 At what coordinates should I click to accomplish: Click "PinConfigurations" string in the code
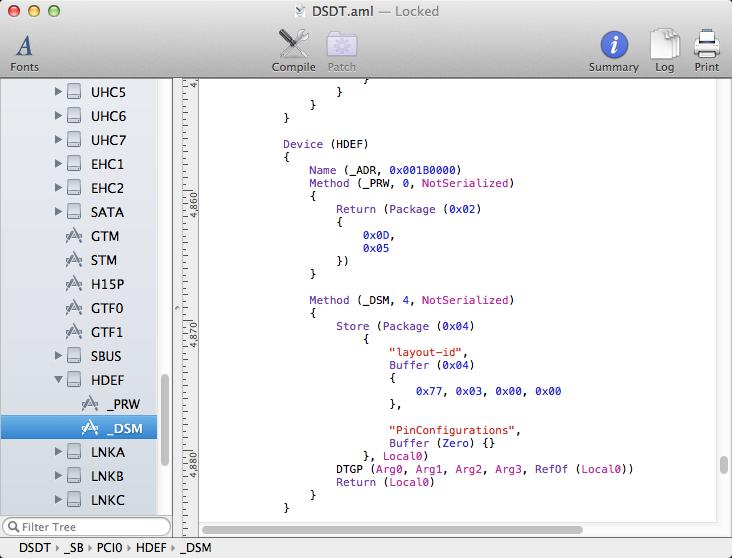[454, 430]
